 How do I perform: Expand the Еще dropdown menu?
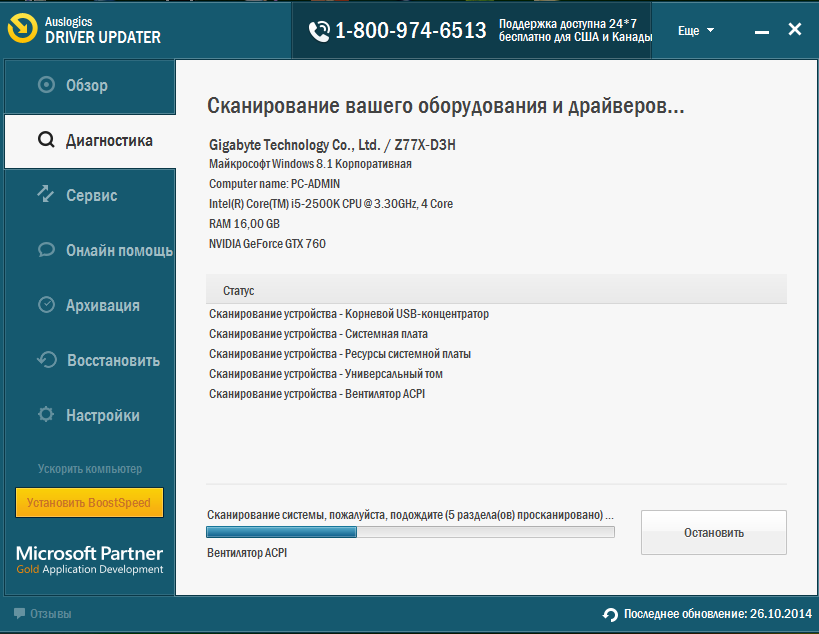coord(695,31)
